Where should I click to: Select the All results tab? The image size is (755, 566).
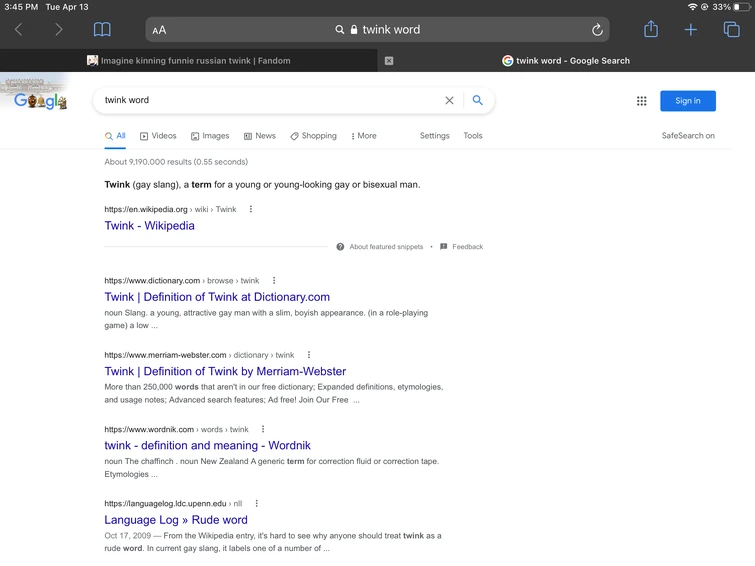click(x=116, y=136)
